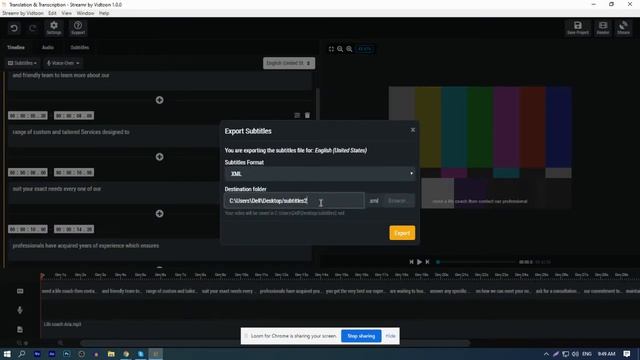The height and width of the screenshot is (360, 640).
Task: Hide the Loom sharing notification
Action: (391, 336)
